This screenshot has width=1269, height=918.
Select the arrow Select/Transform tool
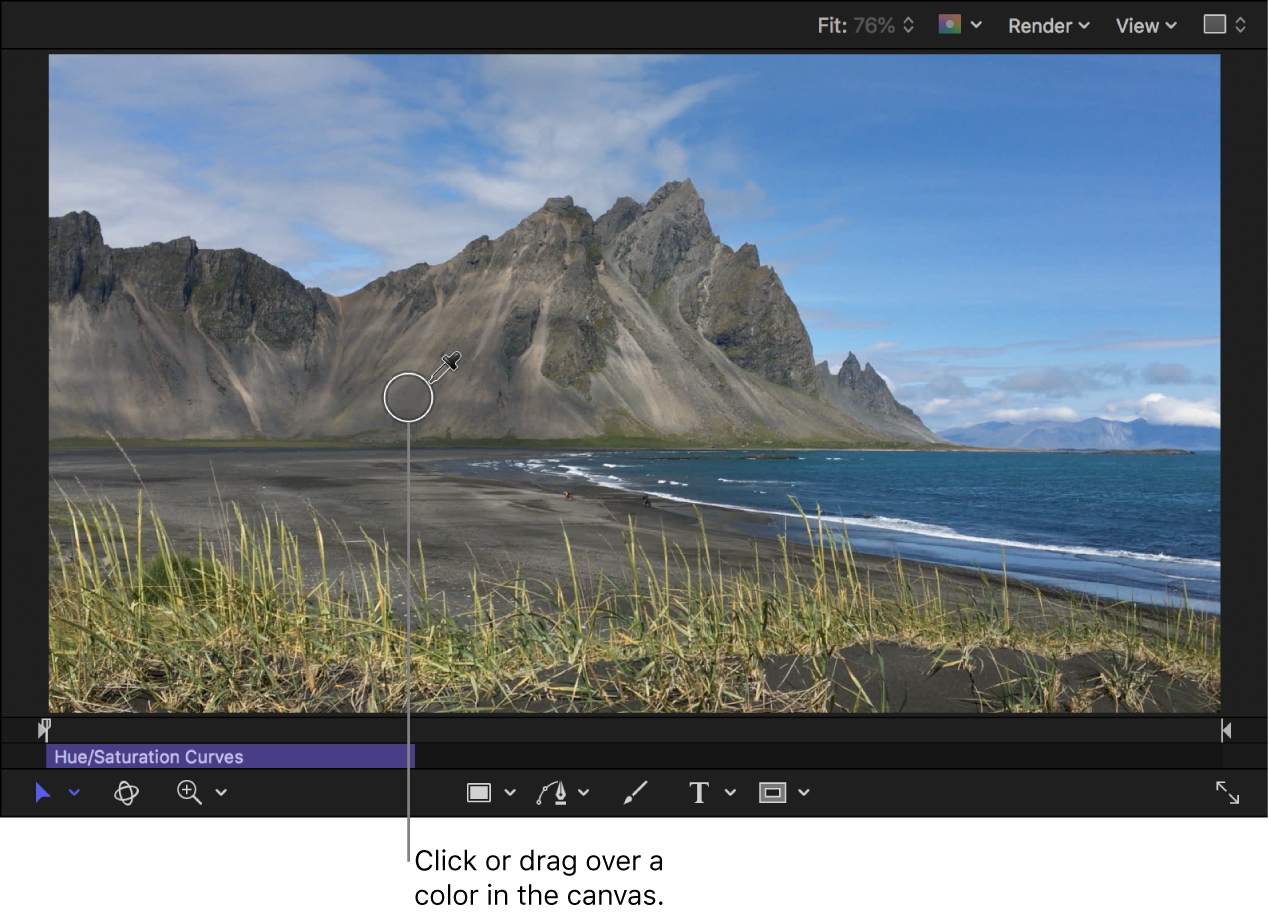click(43, 793)
